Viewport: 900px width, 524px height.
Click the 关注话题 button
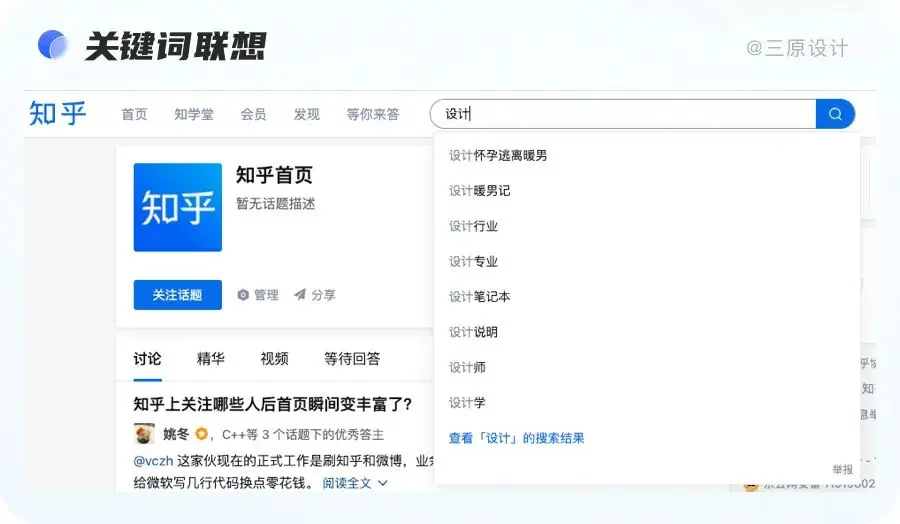point(178,295)
